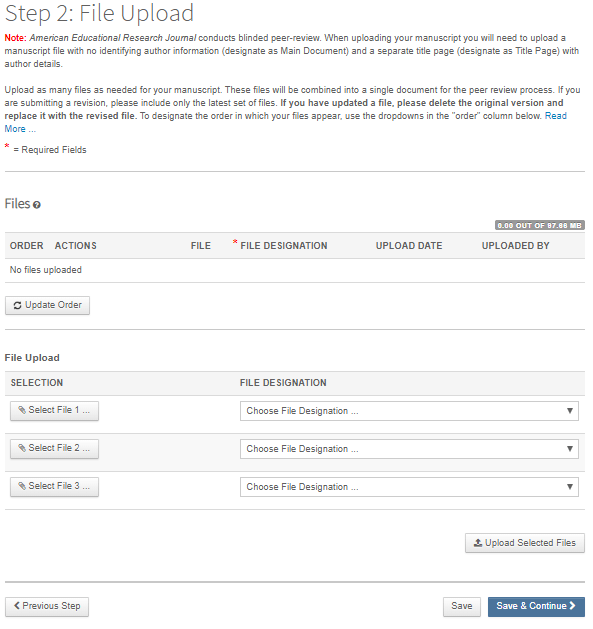Open the third Choose File Designation dropdown
The width and height of the screenshot is (593, 629).
coord(409,487)
